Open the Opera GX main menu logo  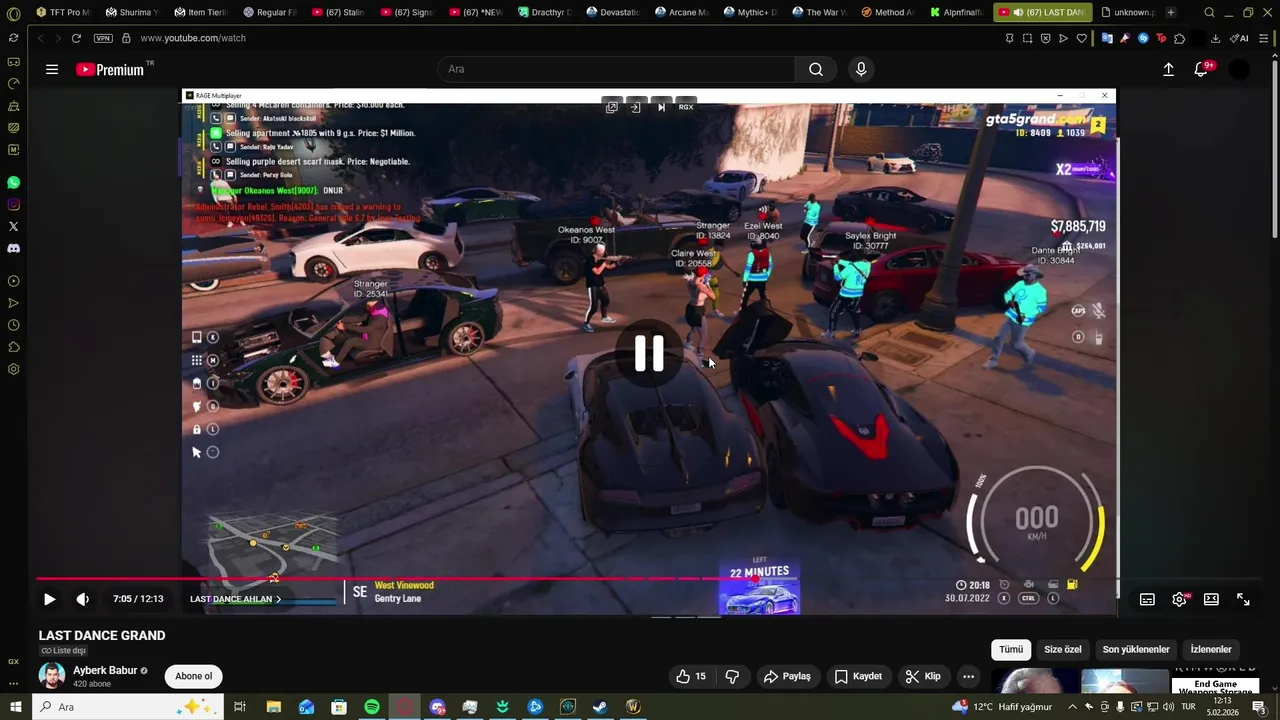pyautogui.click(x=13, y=13)
